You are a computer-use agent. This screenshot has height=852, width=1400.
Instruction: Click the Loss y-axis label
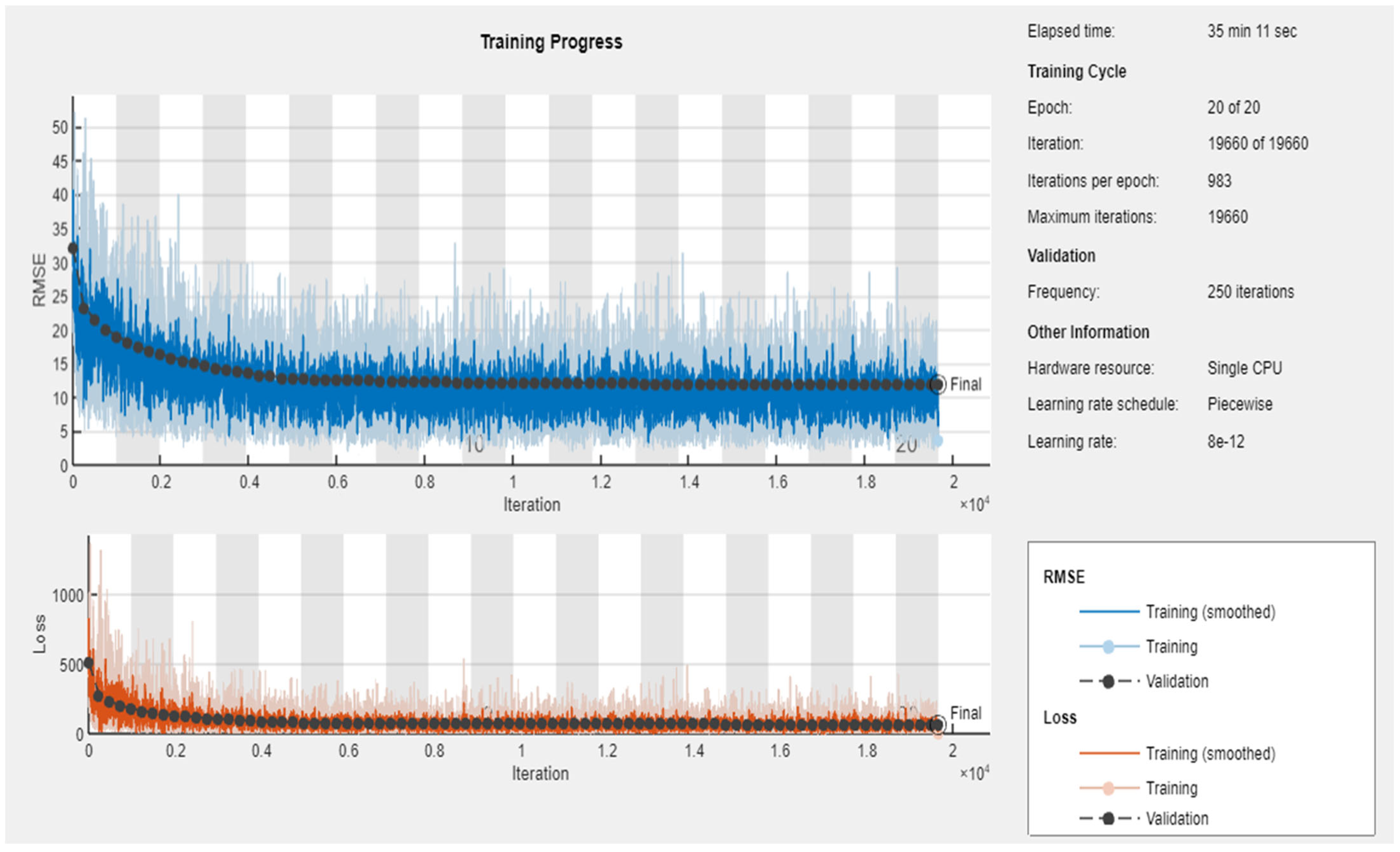pos(39,633)
